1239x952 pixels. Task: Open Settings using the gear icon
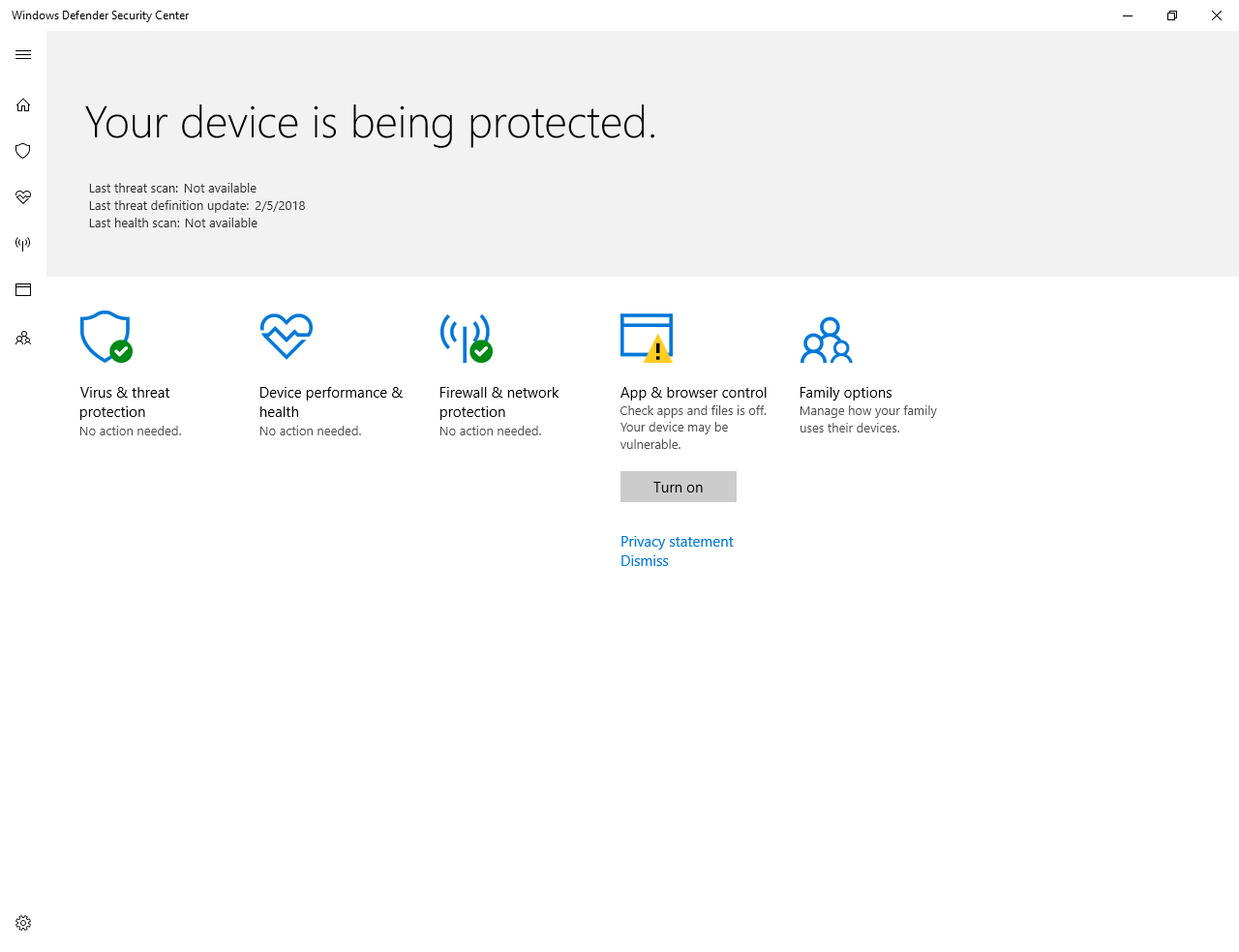[x=23, y=923]
